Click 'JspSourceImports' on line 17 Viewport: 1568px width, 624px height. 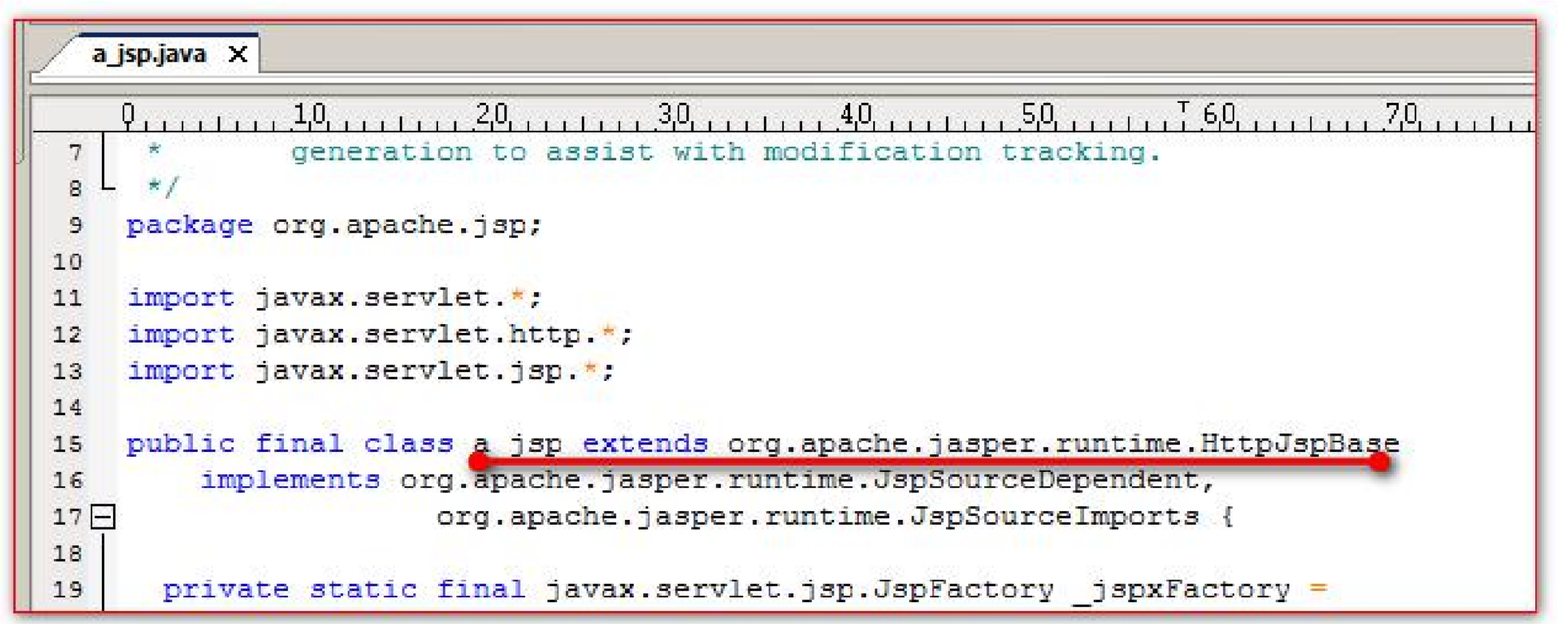pos(1054,516)
